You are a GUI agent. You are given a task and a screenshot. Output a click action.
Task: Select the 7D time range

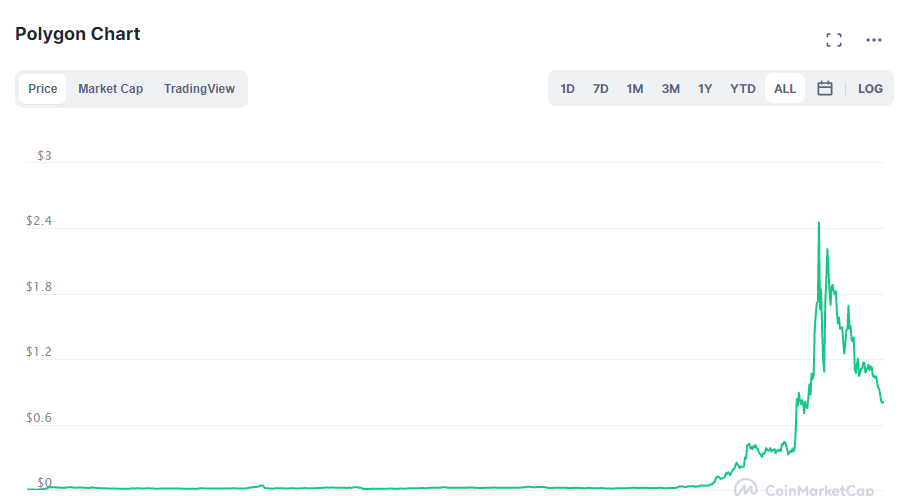click(600, 89)
